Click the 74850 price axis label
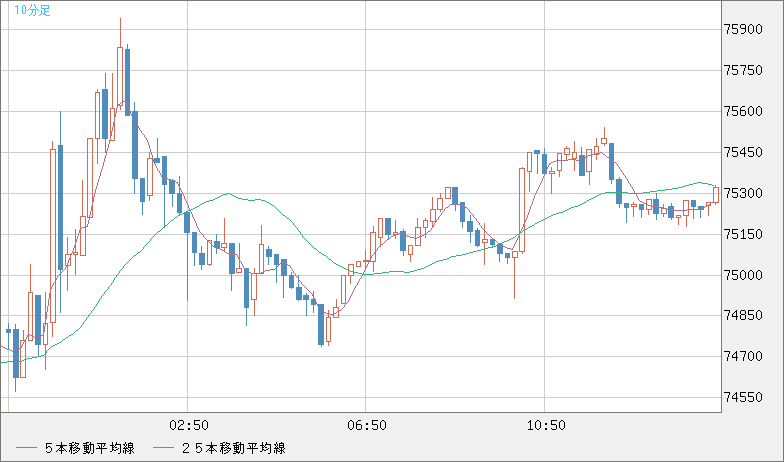Viewport: 784px width, 462px height. point(743,316)
